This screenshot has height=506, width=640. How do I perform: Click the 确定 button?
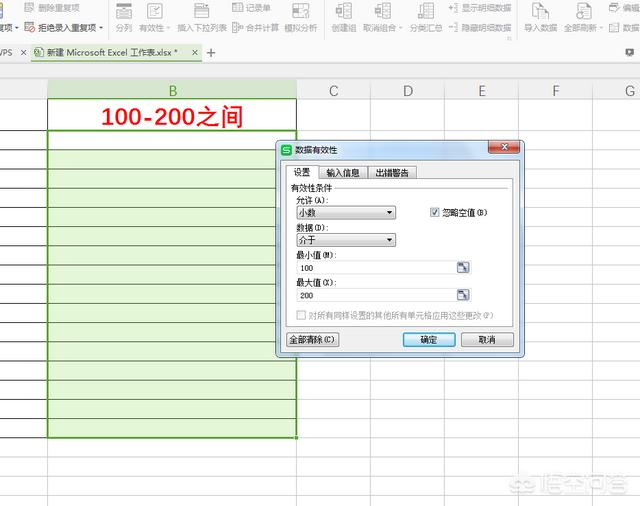pyautogui.click(x=429, y=340)
